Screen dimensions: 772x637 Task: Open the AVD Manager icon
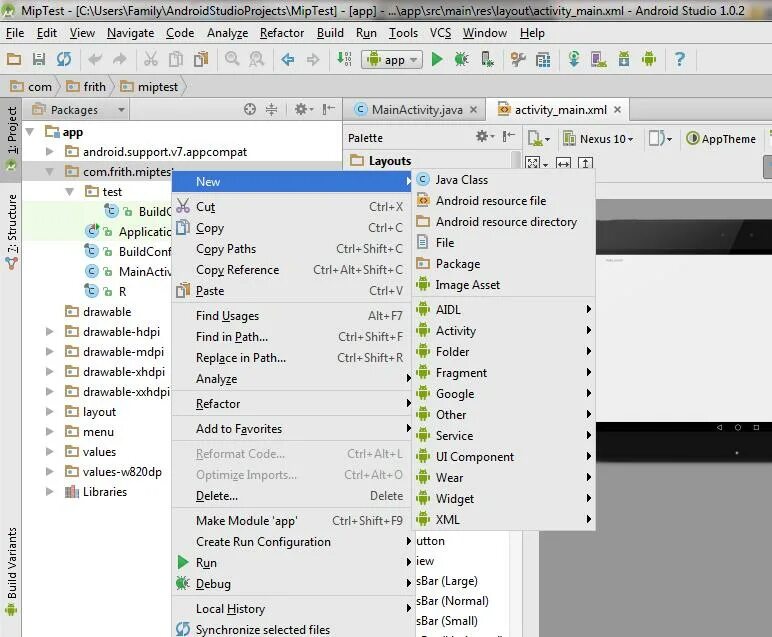(599, 60)
